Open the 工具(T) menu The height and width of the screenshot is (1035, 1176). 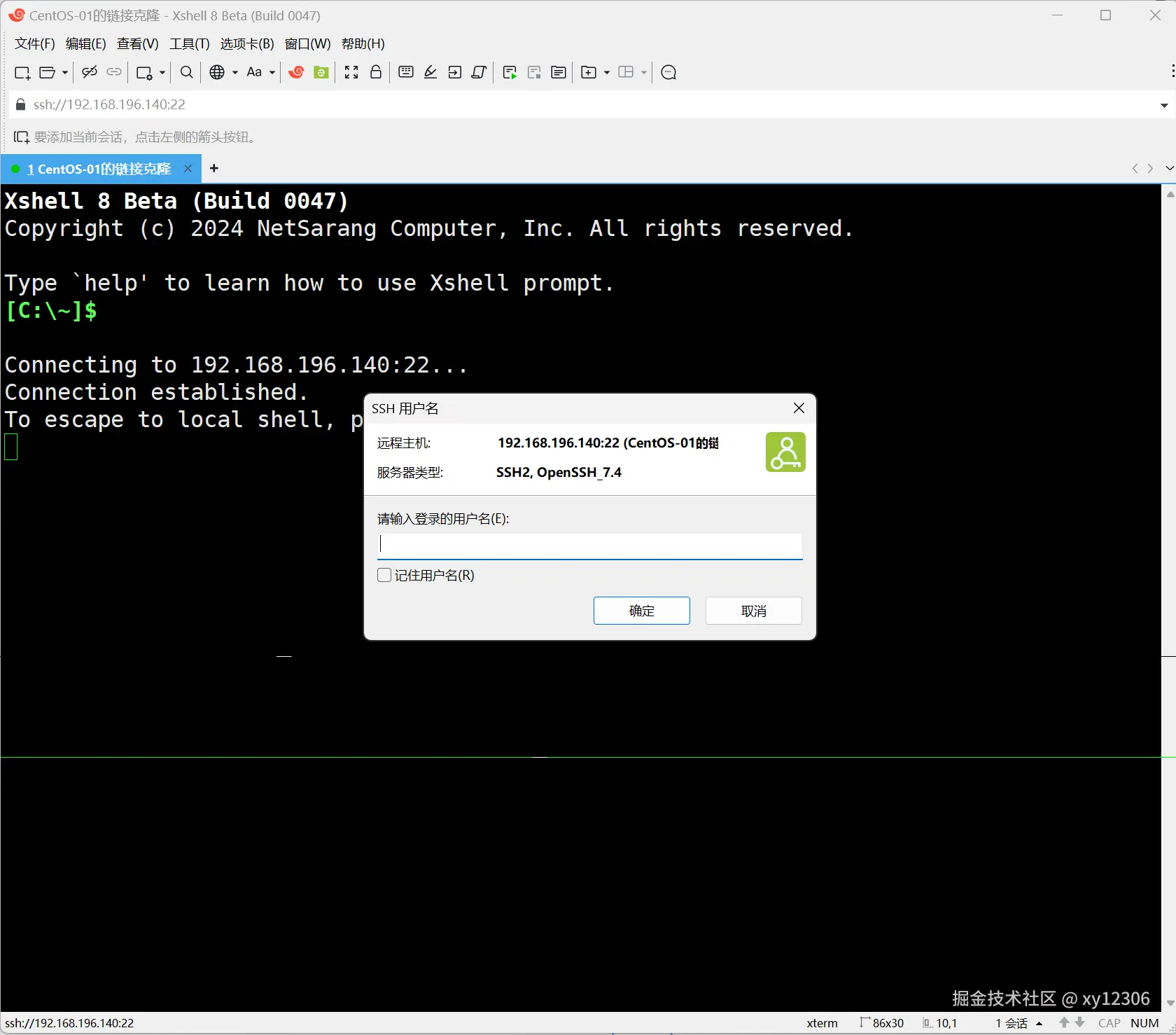pyautogui.click(x=190, y=43)
